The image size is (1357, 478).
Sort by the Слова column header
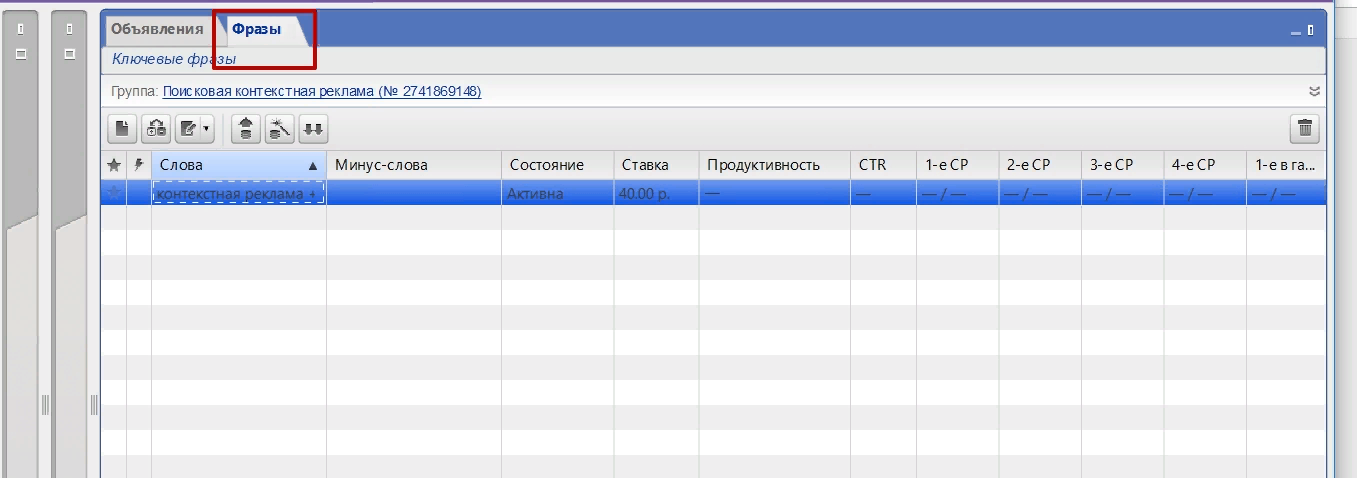pyautogui.click(x=239, y=165)
